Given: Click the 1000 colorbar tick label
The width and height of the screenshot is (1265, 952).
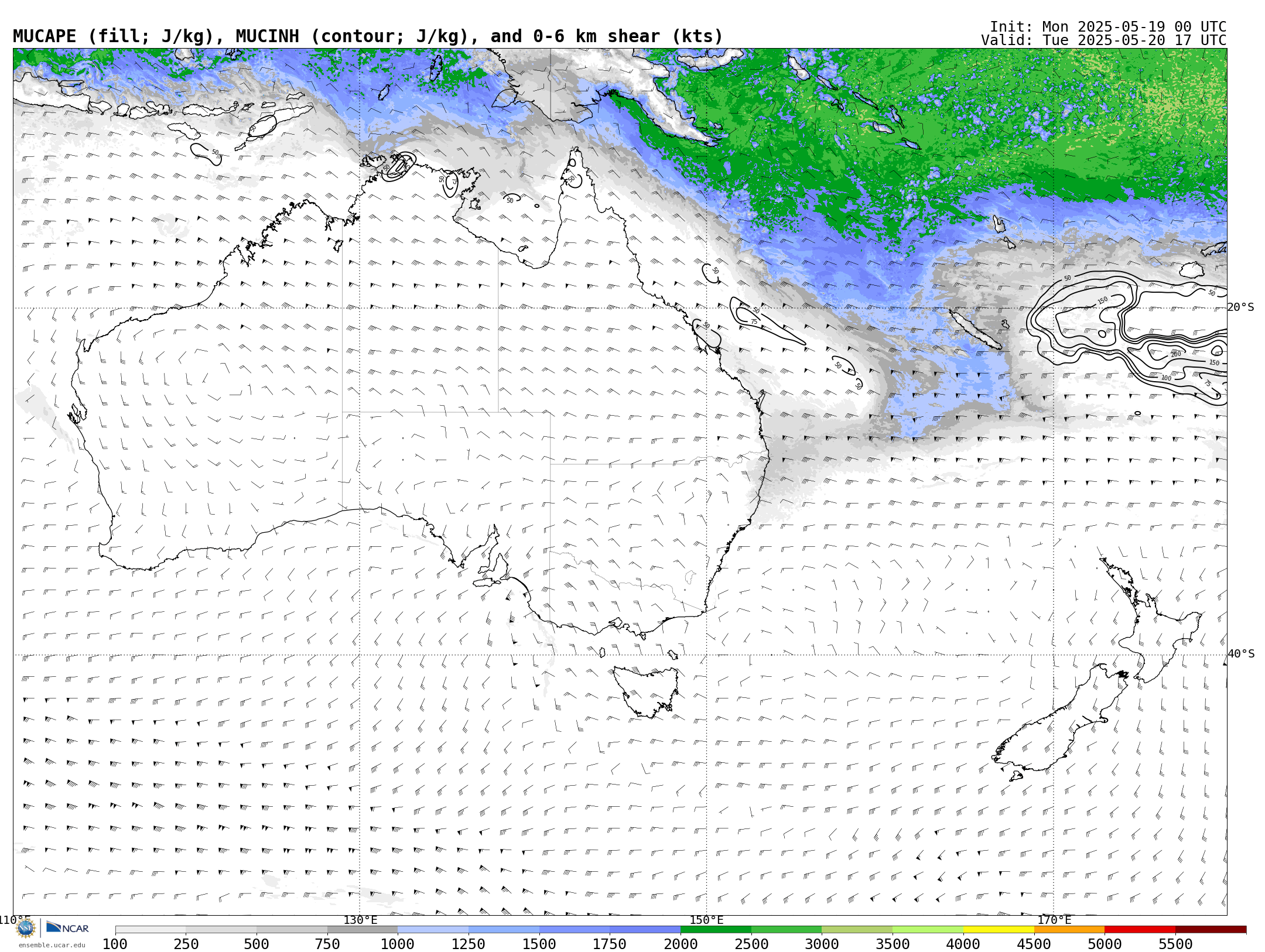Looking at the screenshot, I should [398, 944].
